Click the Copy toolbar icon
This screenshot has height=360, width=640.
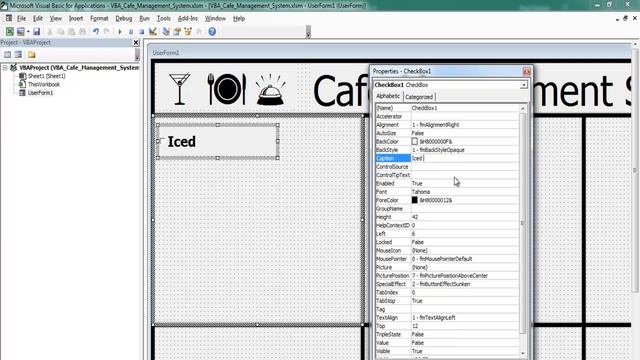click(x=60, y=31)
